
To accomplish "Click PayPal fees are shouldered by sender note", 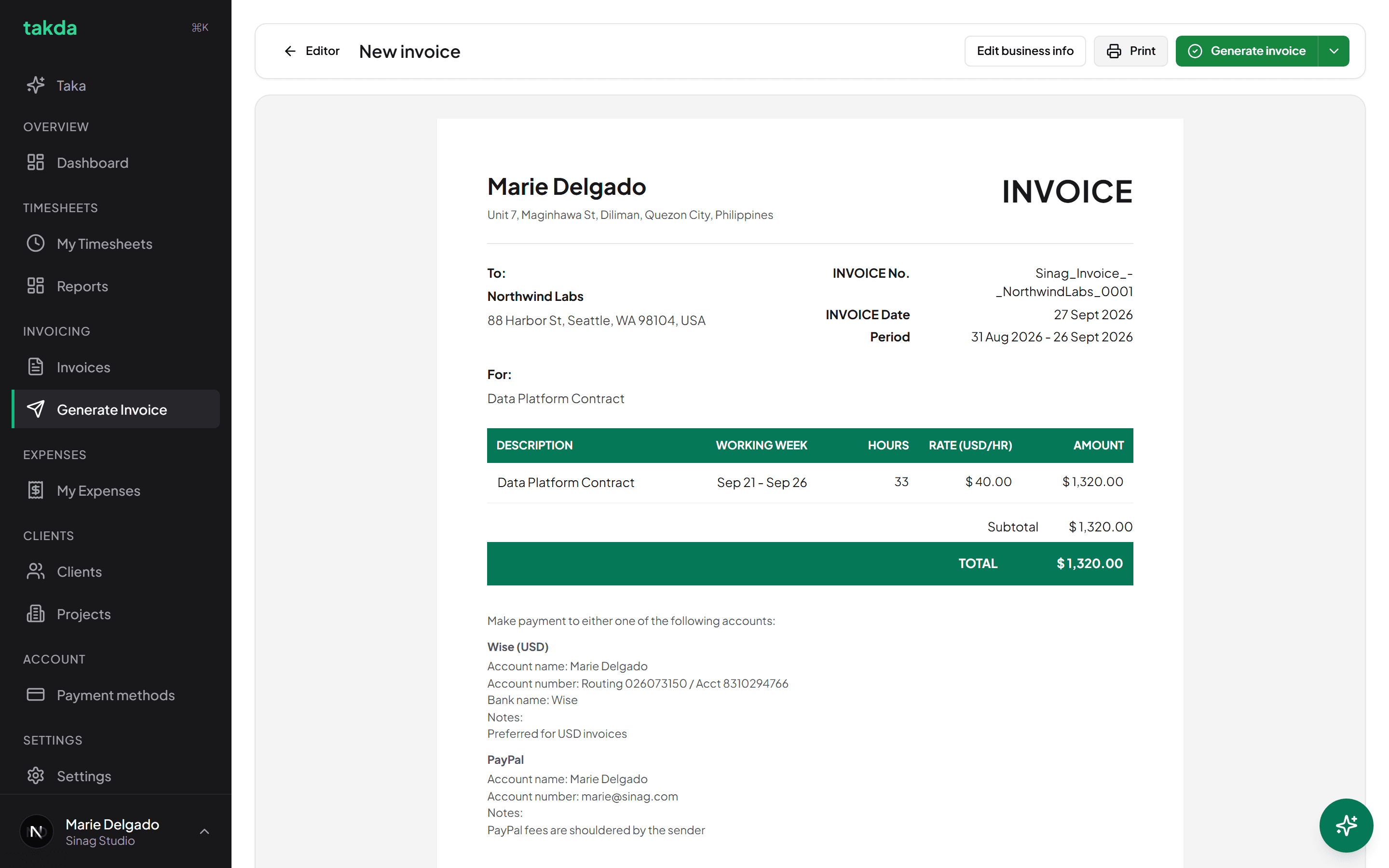I will (596, 830).
